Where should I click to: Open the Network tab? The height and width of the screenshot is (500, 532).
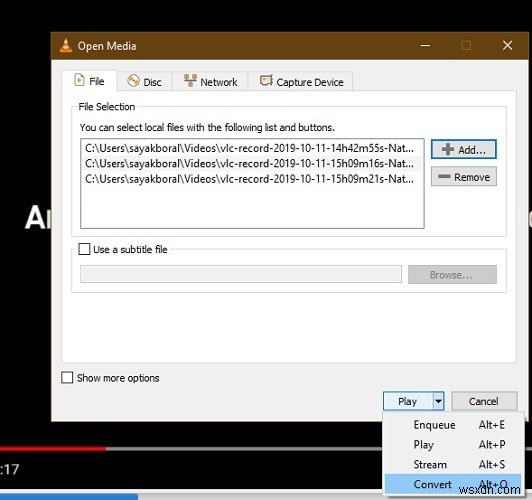click(x=210, y=82)
